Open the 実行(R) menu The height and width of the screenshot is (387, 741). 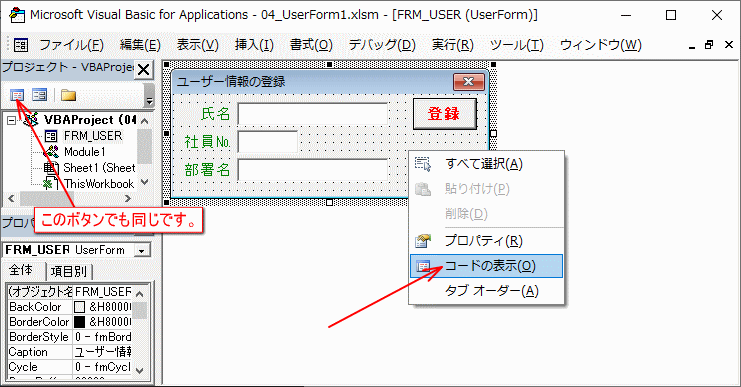pos(453,45)
